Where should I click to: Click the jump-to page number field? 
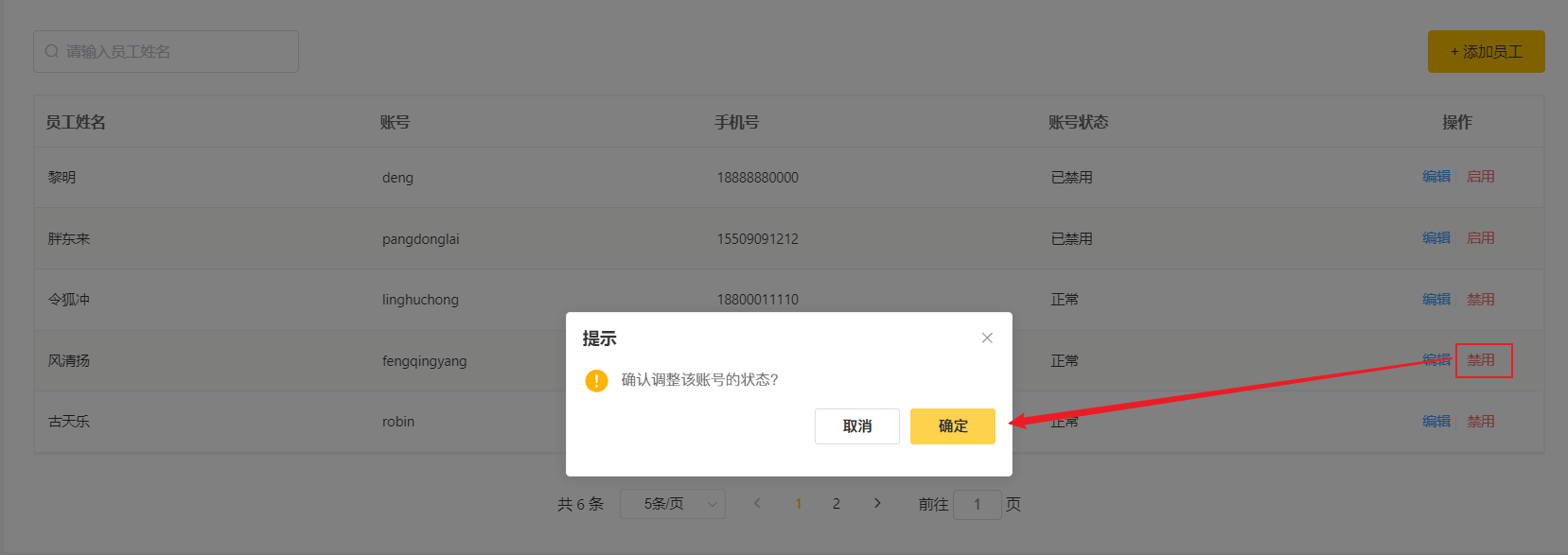tap(977, 504)
